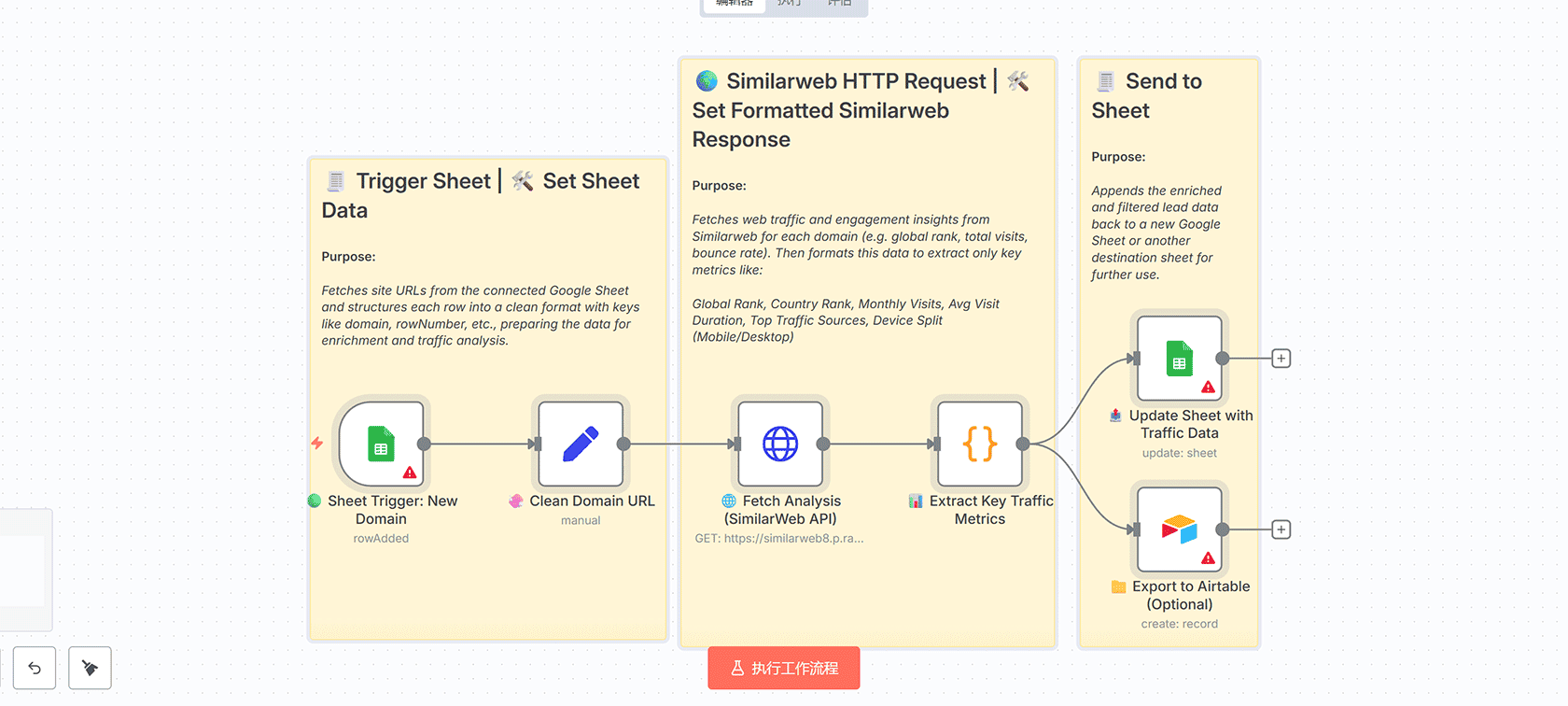
Task: Click the error warning triangle on Sheet Trigger
Action: click(409, 473)
